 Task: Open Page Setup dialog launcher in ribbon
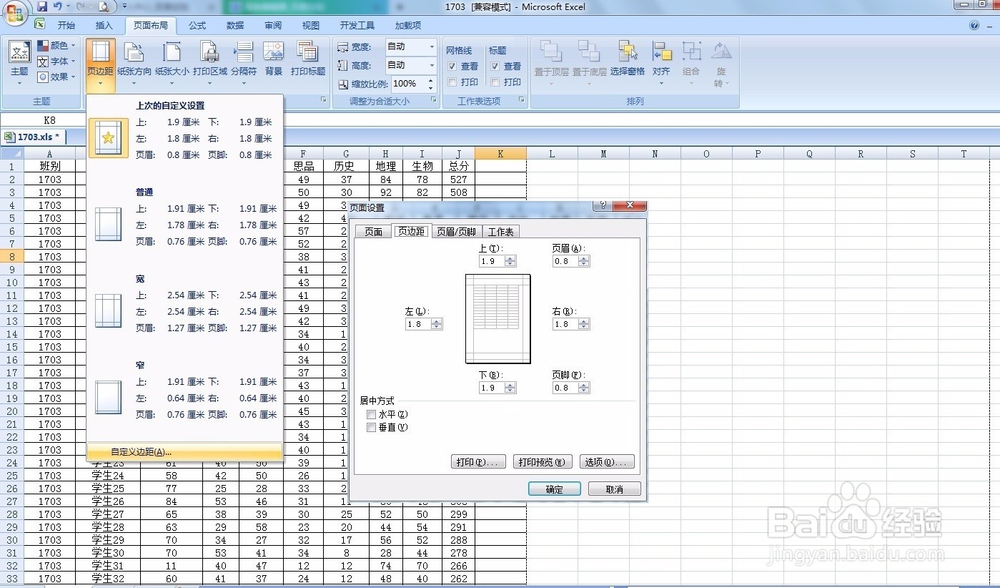point(323,99)
